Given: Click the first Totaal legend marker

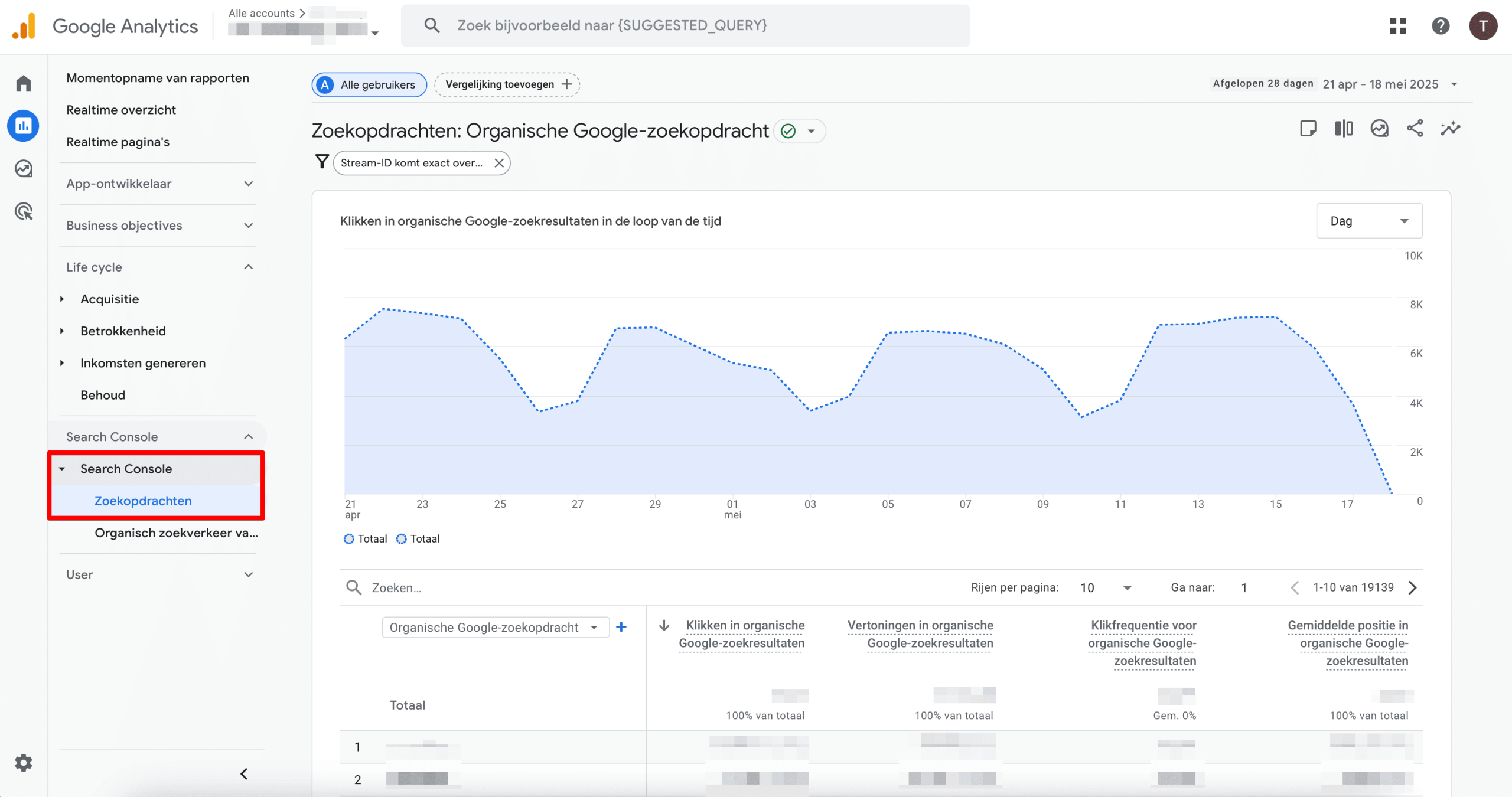Looking at the screenshot, I should click(x=349, y=538).
